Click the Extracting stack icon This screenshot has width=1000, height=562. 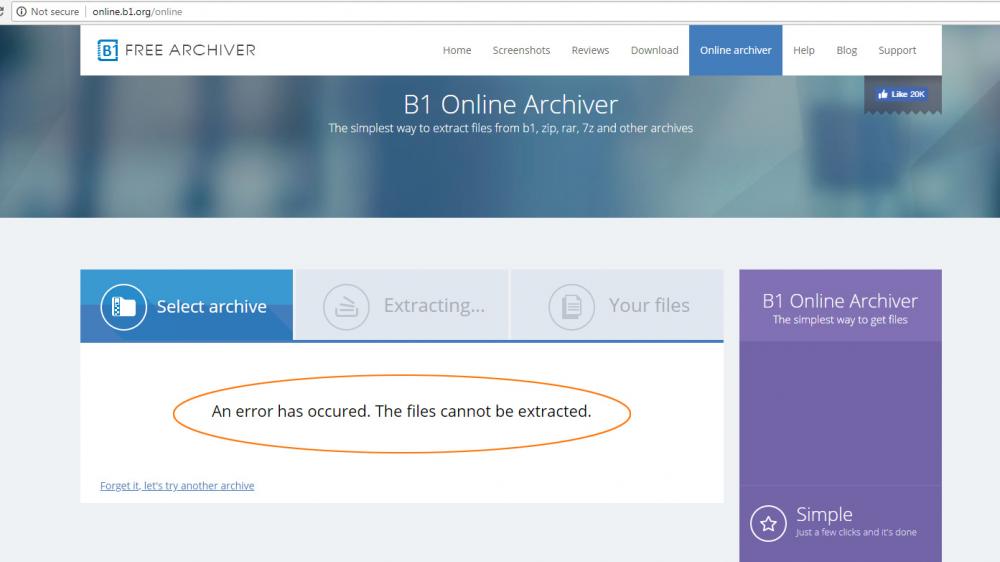point(346,307)
